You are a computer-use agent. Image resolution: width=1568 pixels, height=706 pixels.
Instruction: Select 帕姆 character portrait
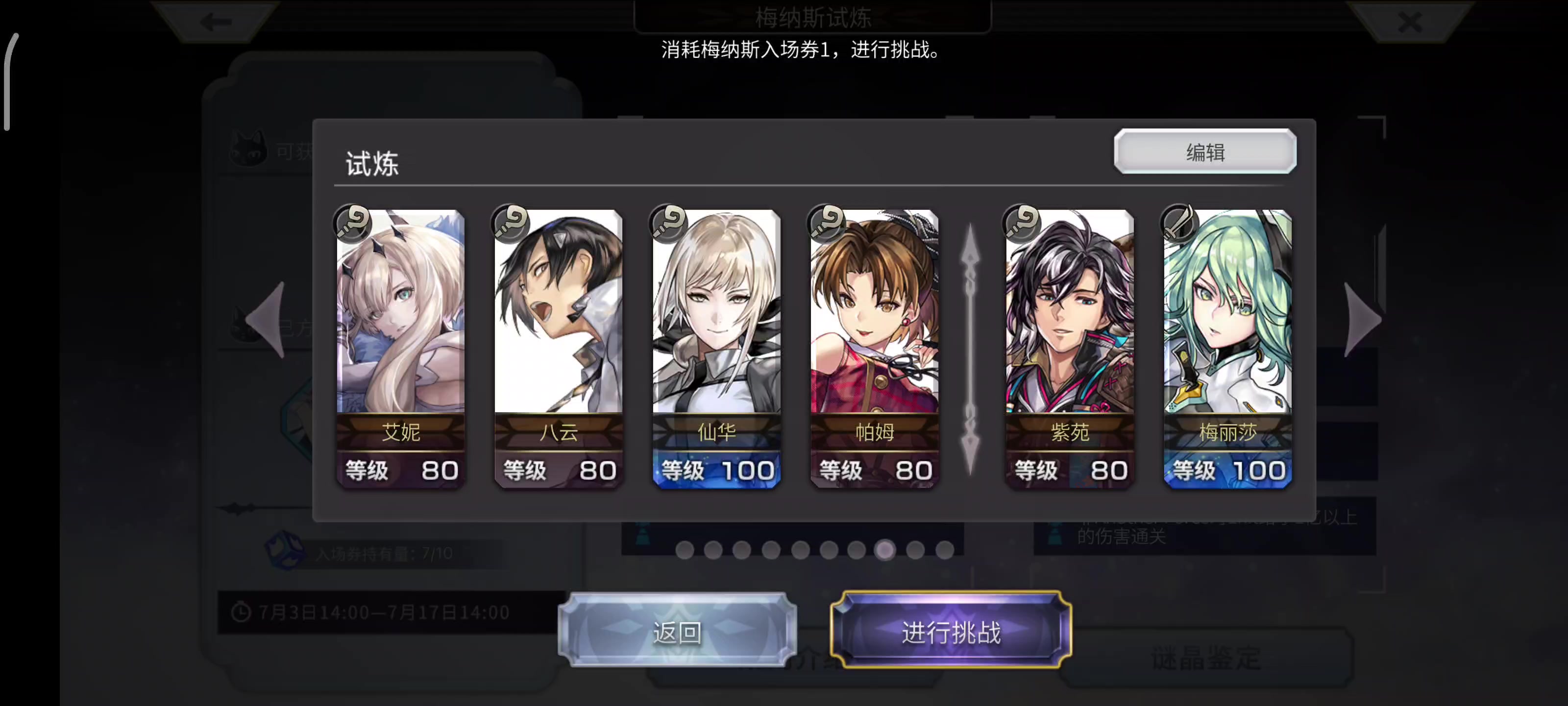point(875,311)
